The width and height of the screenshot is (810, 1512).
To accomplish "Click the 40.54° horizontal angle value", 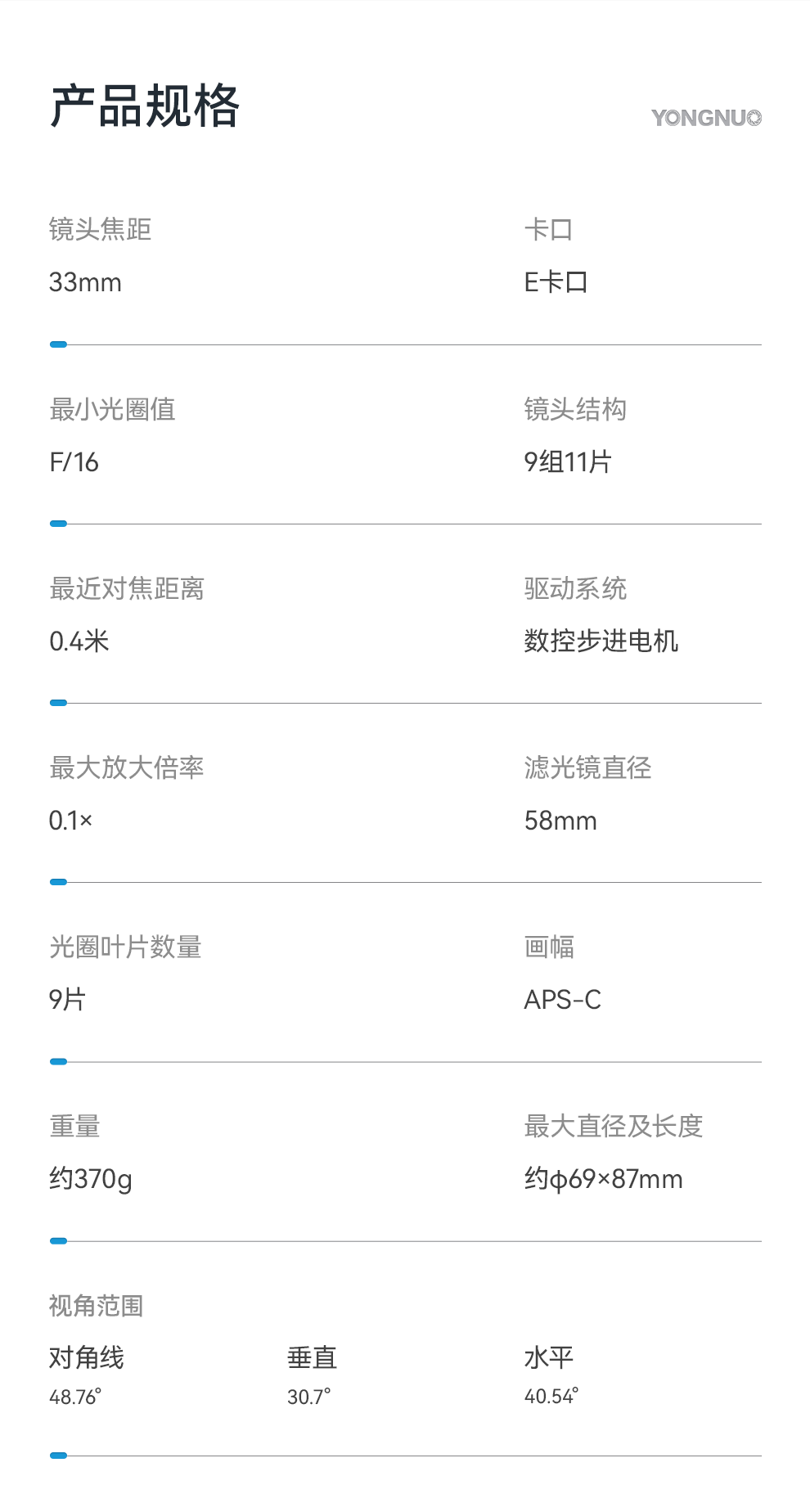I will (x=551, y=1396).
